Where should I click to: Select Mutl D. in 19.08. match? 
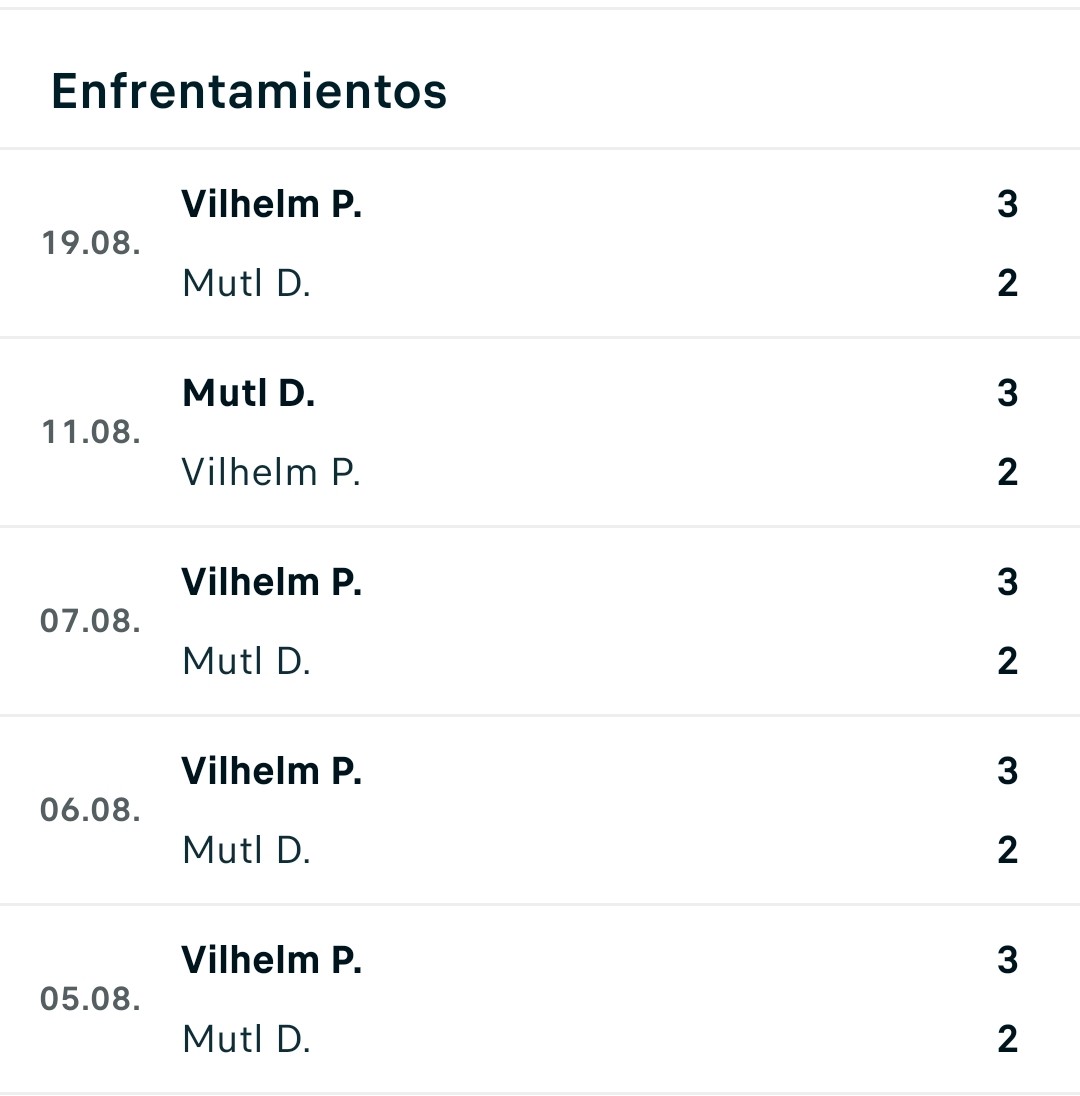pyautogui.click(x=246, y=283)
